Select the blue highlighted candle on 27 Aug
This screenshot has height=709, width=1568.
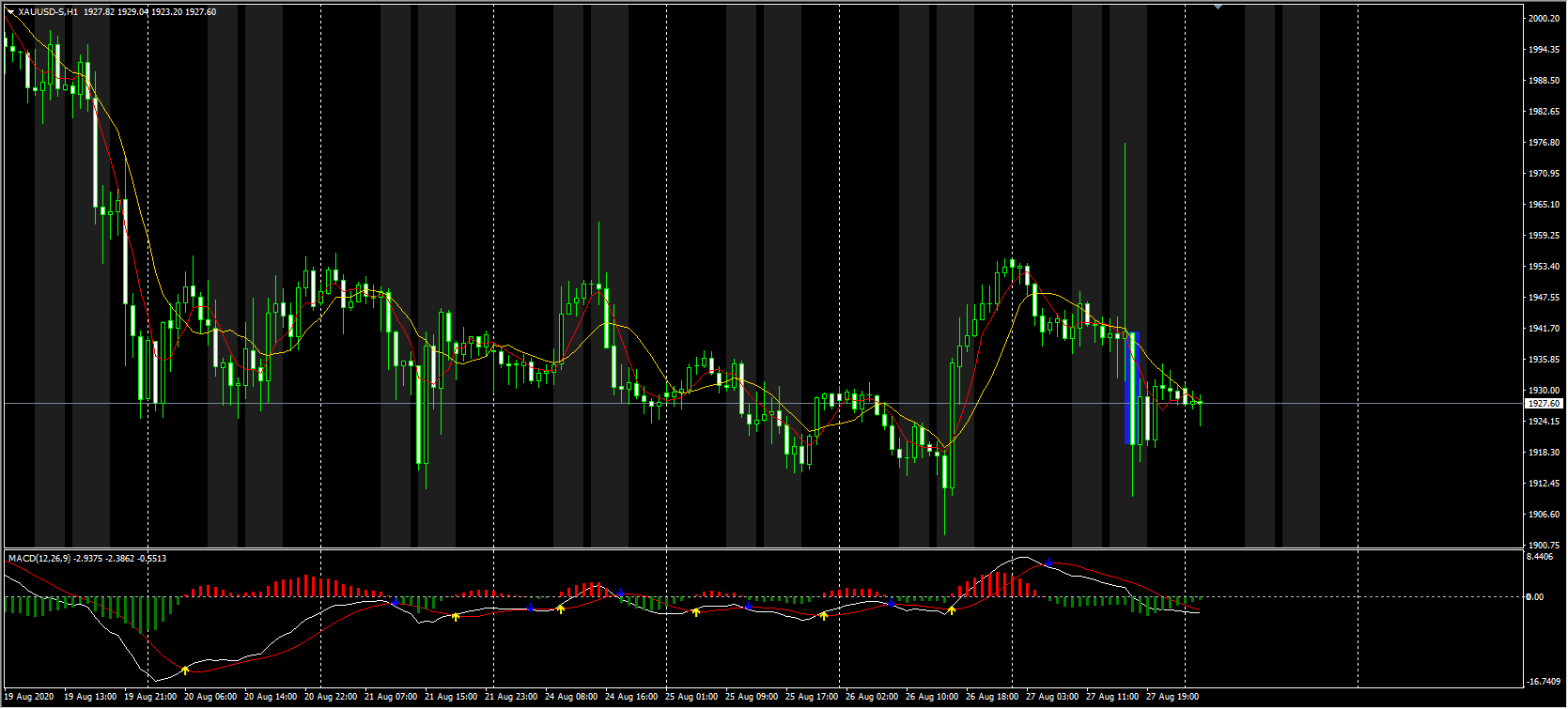tap(1133, 388)
